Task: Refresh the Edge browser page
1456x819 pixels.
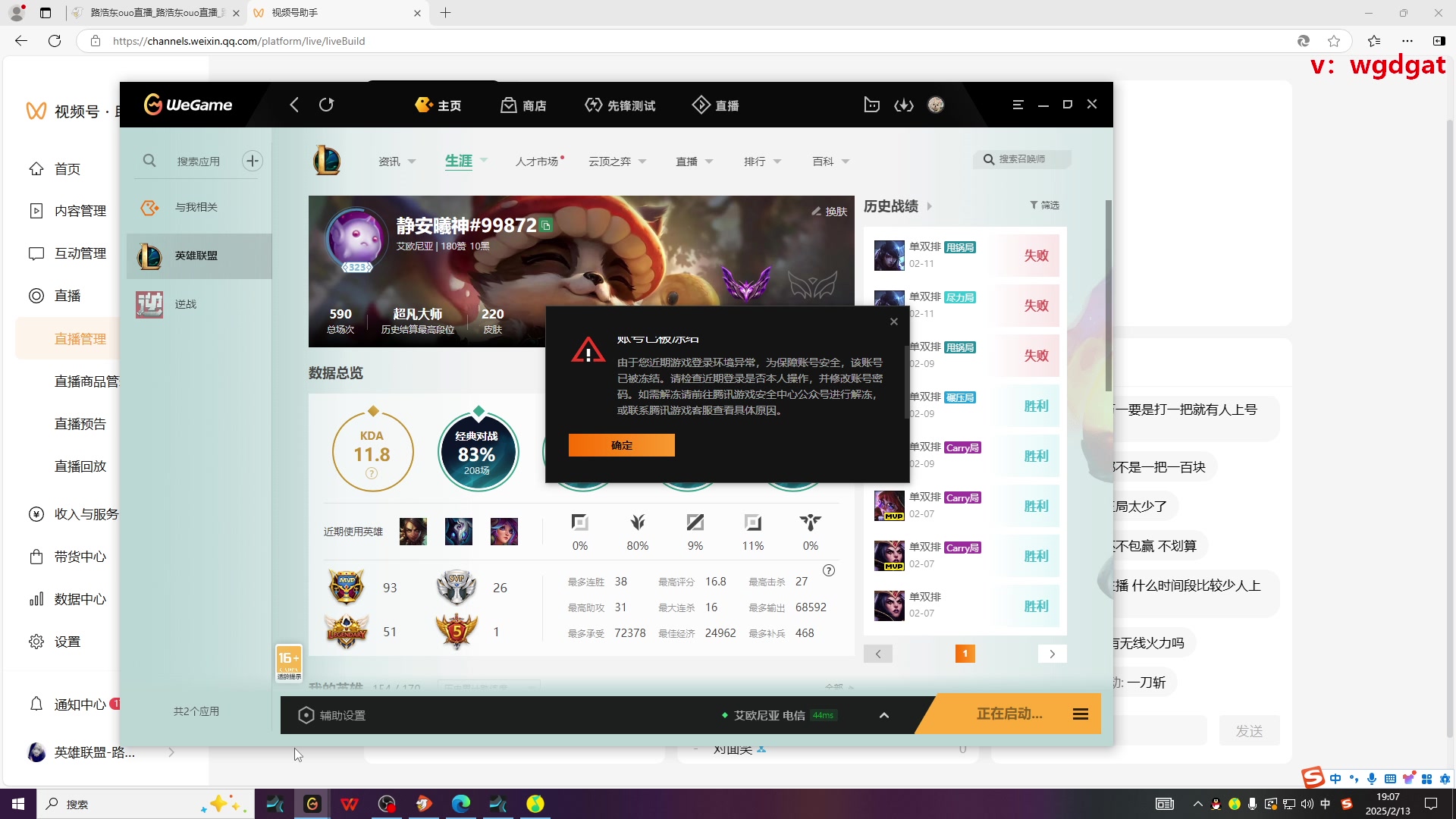Action: pyautogui.click(x=55, y=41)
